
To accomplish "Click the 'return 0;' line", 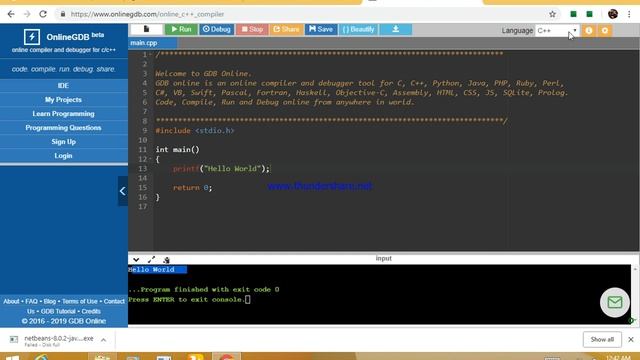I will (192, 187).
